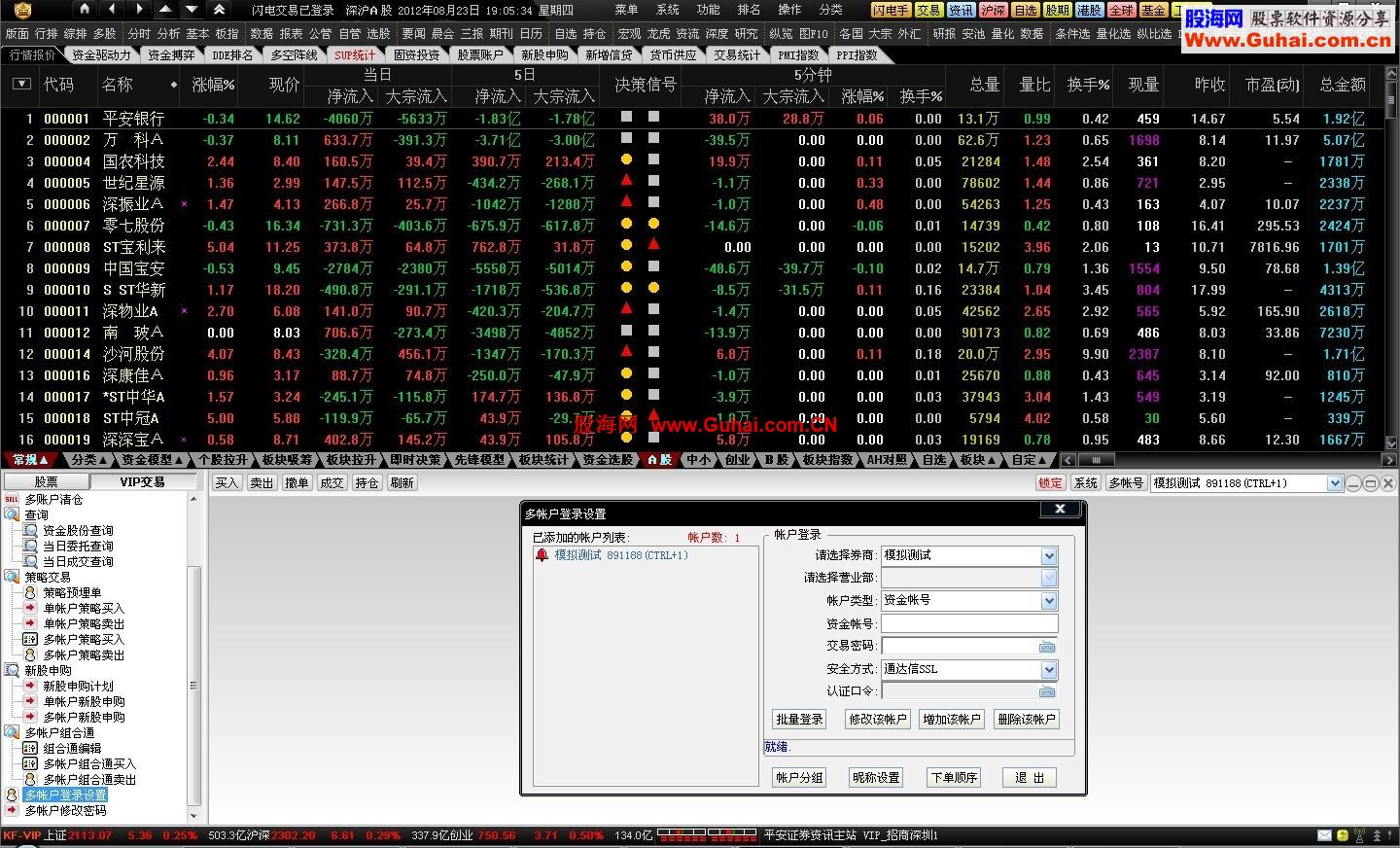Go back with left arrow icon
Image resolution: width=1400 pixels, height=848 pixels.
[x=113, y=10]
